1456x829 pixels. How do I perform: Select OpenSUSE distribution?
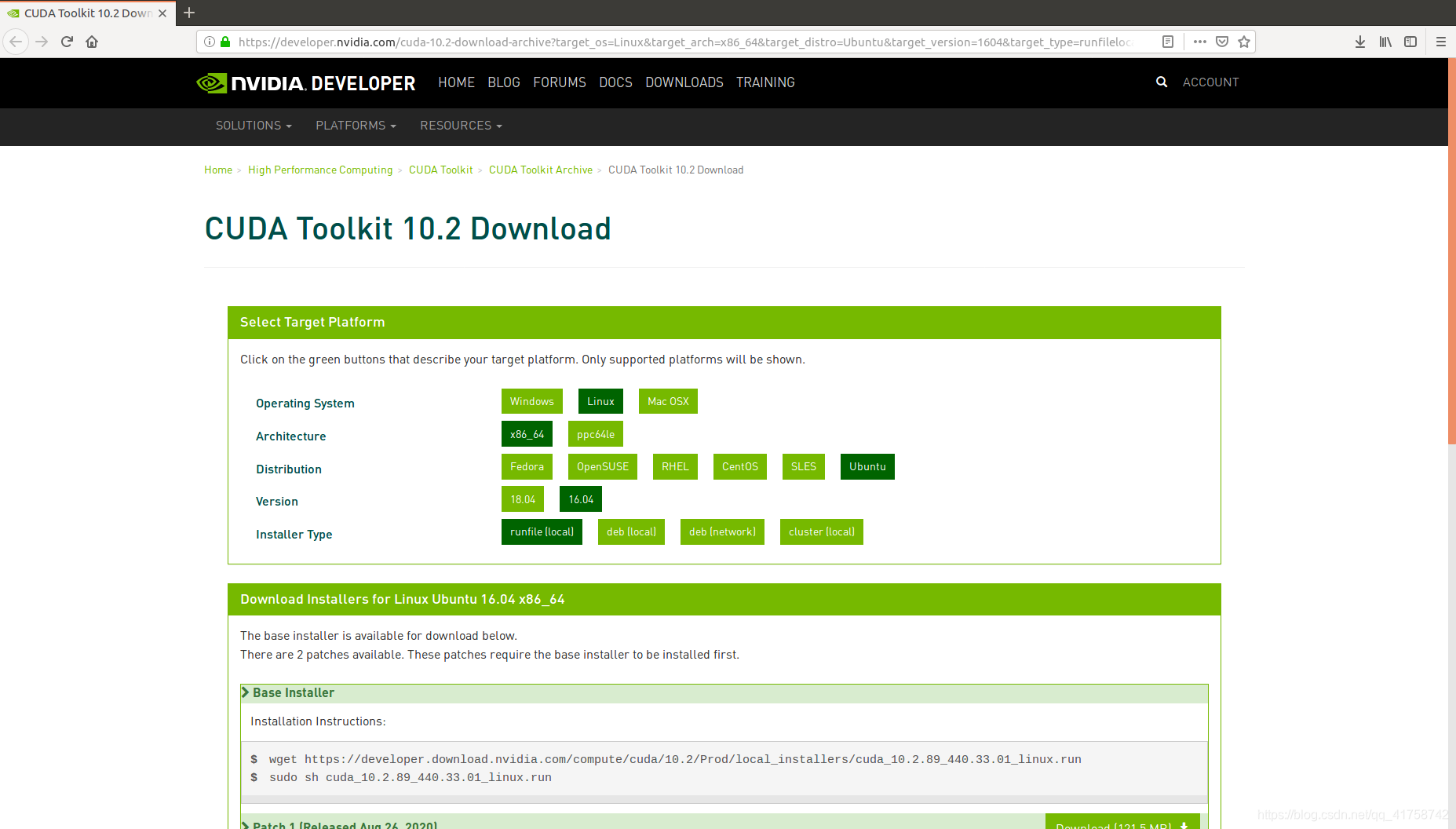pyautogui.click(x=603, y=466)
